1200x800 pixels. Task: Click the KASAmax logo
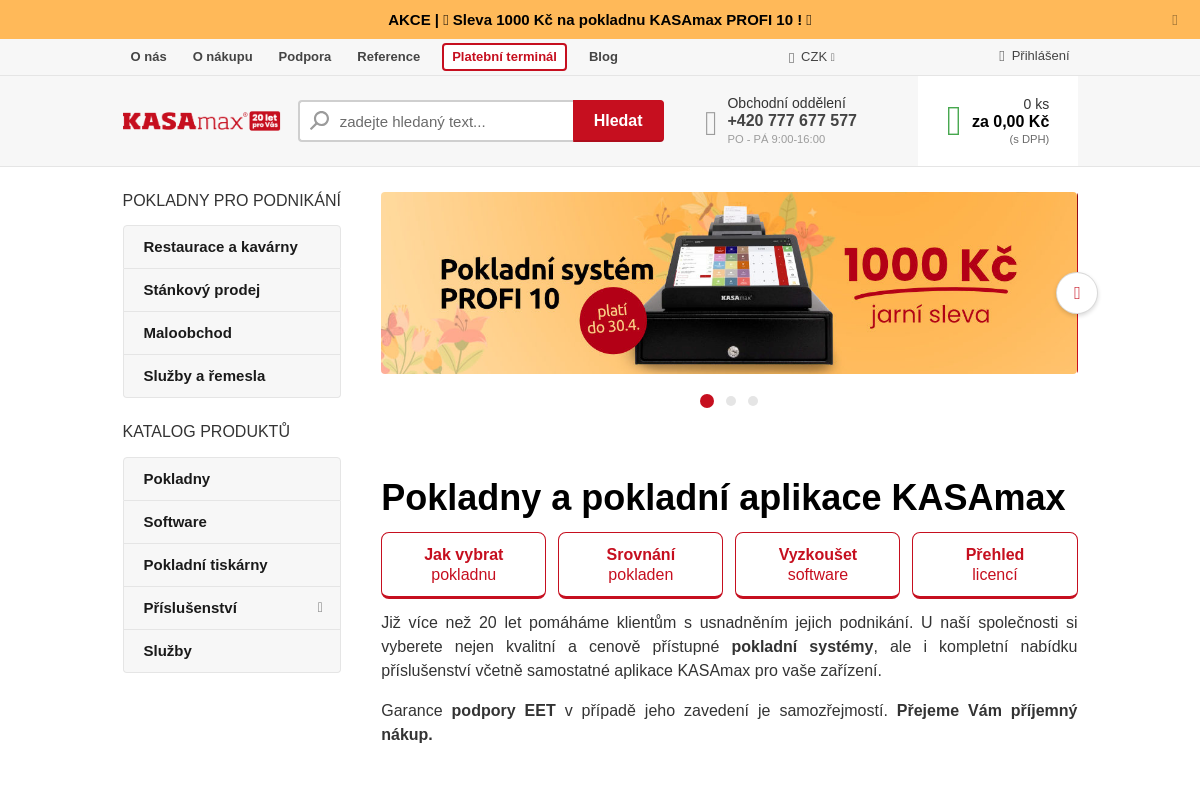200,120
